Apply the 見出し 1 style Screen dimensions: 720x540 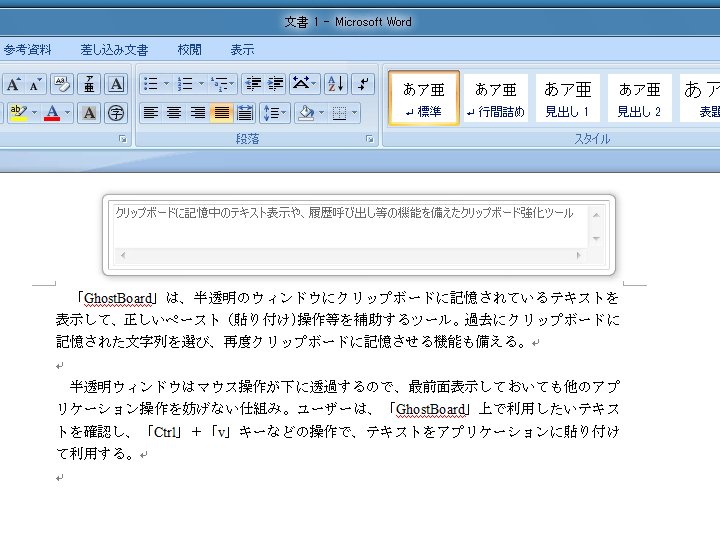tap(568, 98)
